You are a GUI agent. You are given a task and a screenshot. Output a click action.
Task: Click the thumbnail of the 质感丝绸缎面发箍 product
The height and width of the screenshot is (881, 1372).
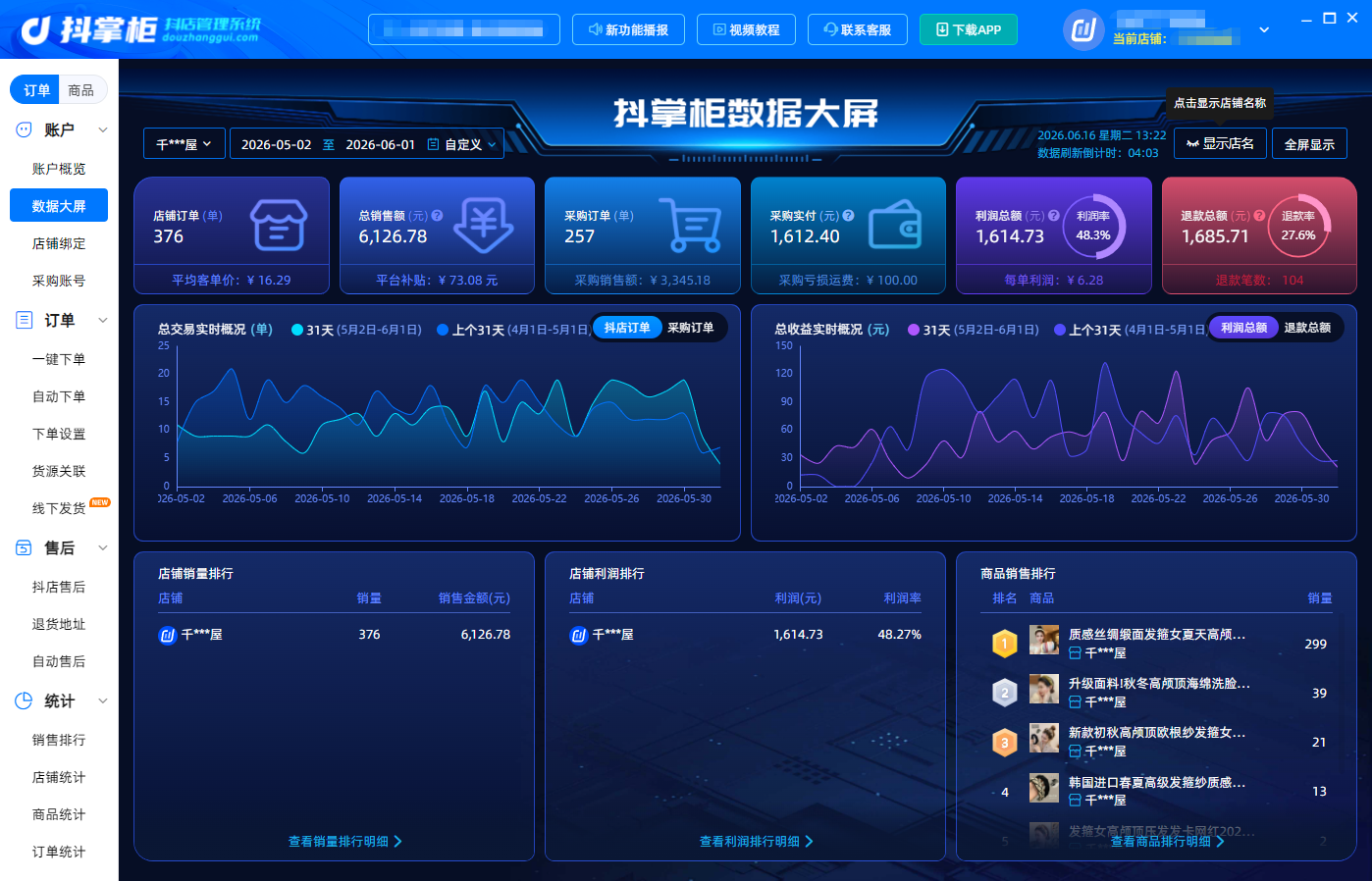click(1044, 640)
